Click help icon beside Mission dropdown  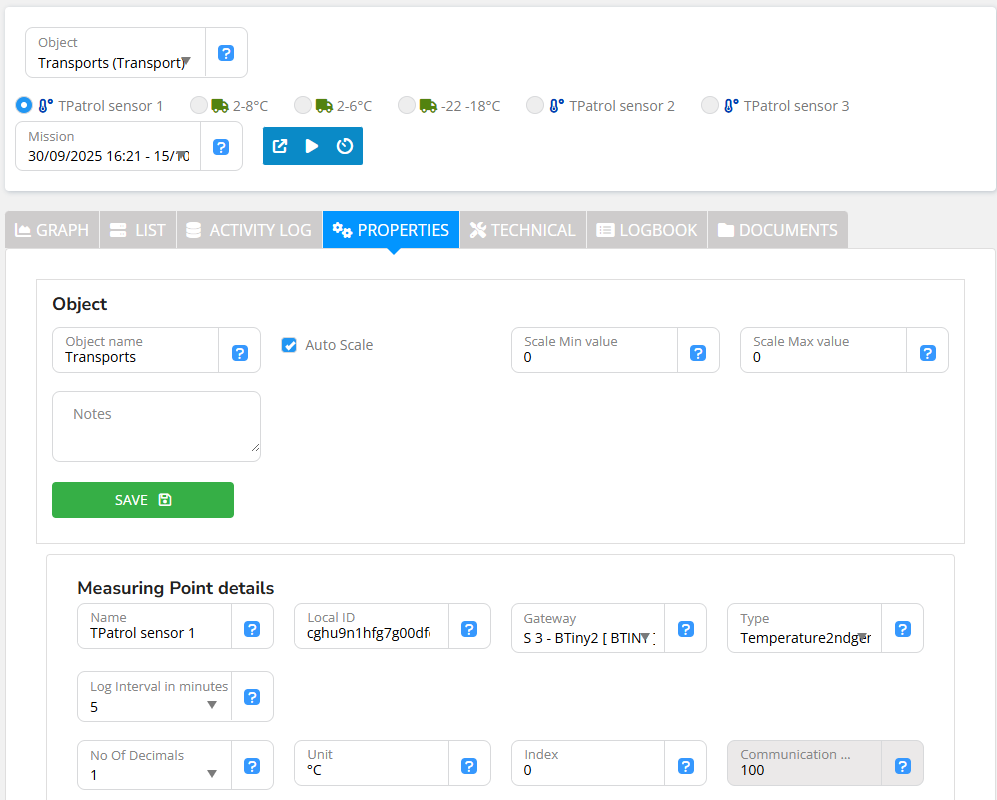[x=221, y=147]
